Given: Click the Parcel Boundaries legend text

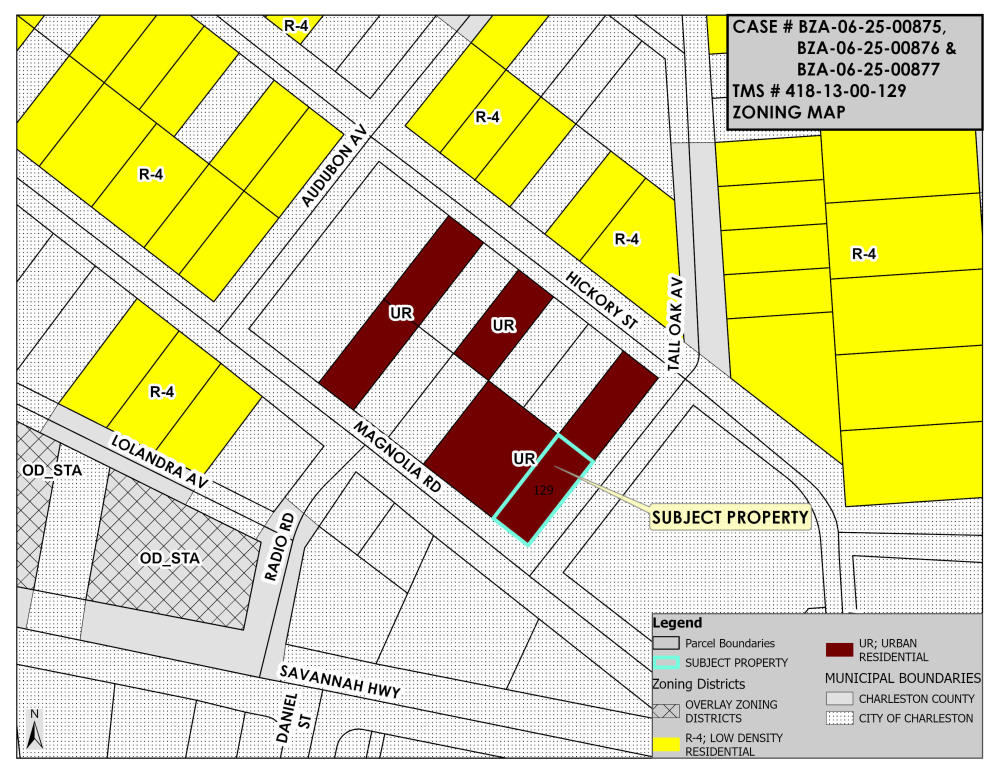Looking at the screenshot, I should coord(730,644).
